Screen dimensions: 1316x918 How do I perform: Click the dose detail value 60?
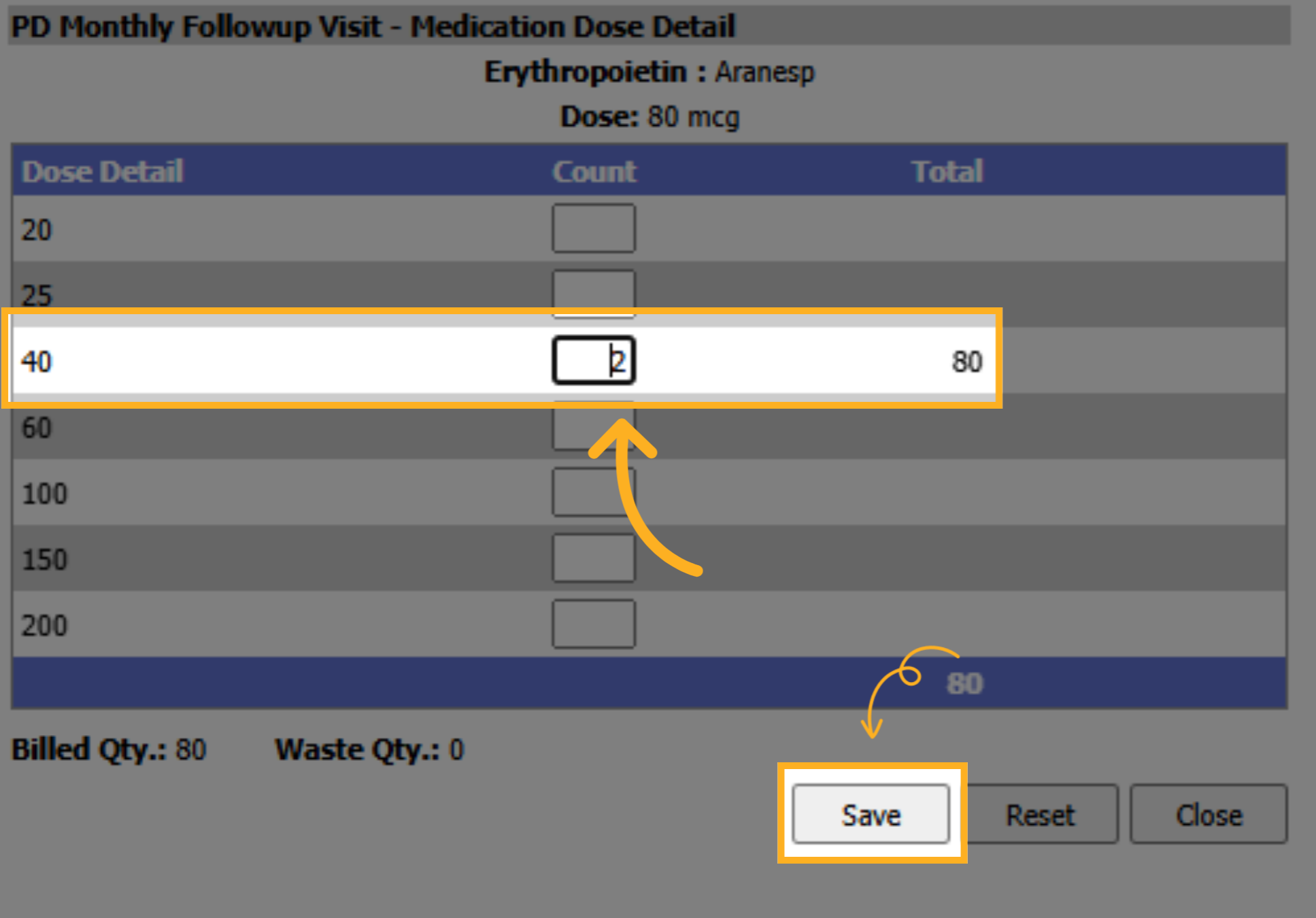(x=37, y=428)
